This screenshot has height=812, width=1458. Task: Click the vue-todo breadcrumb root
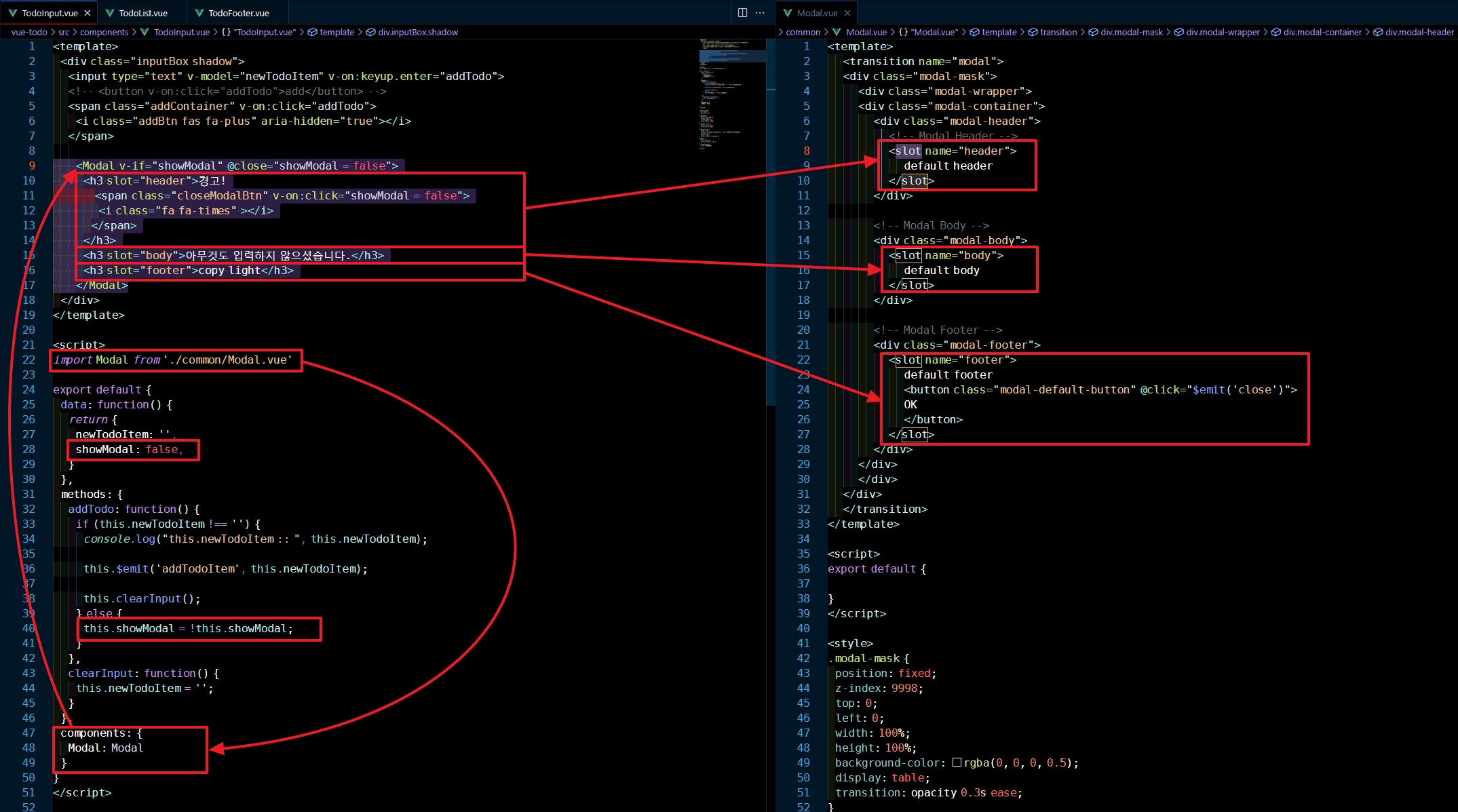29,32
